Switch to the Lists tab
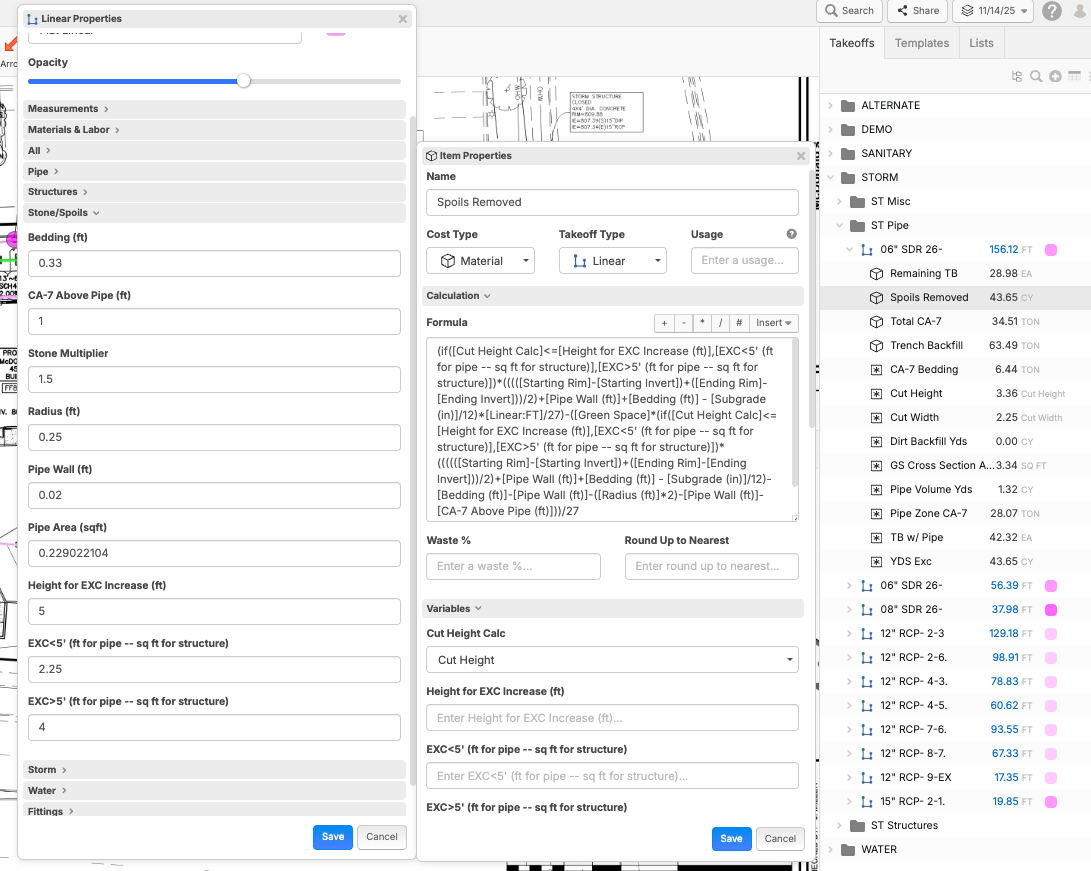Viewport: 1091px width, 871px height. click(x=981, y=43)
